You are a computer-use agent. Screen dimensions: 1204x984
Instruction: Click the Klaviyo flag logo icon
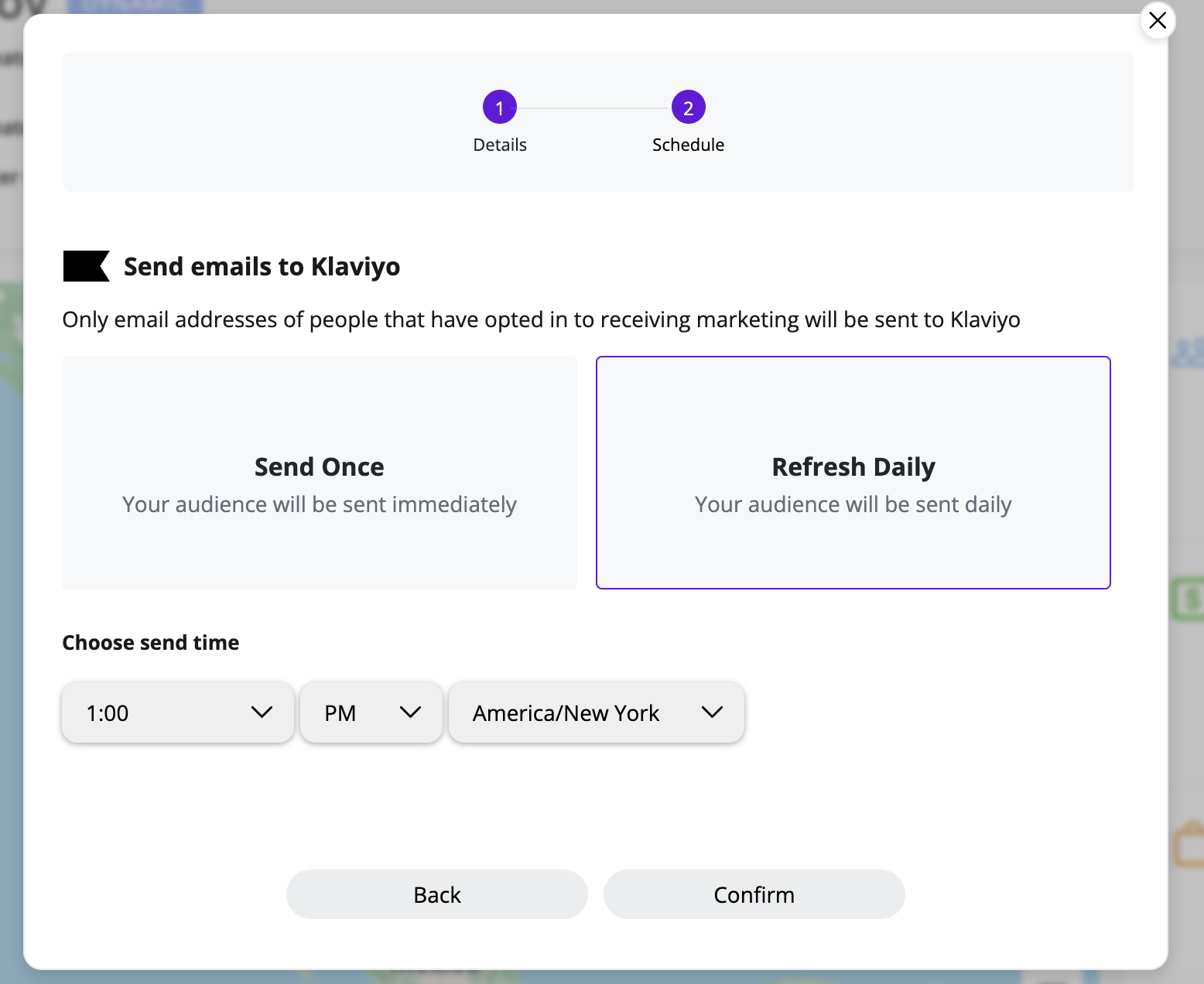click(86, 266)
